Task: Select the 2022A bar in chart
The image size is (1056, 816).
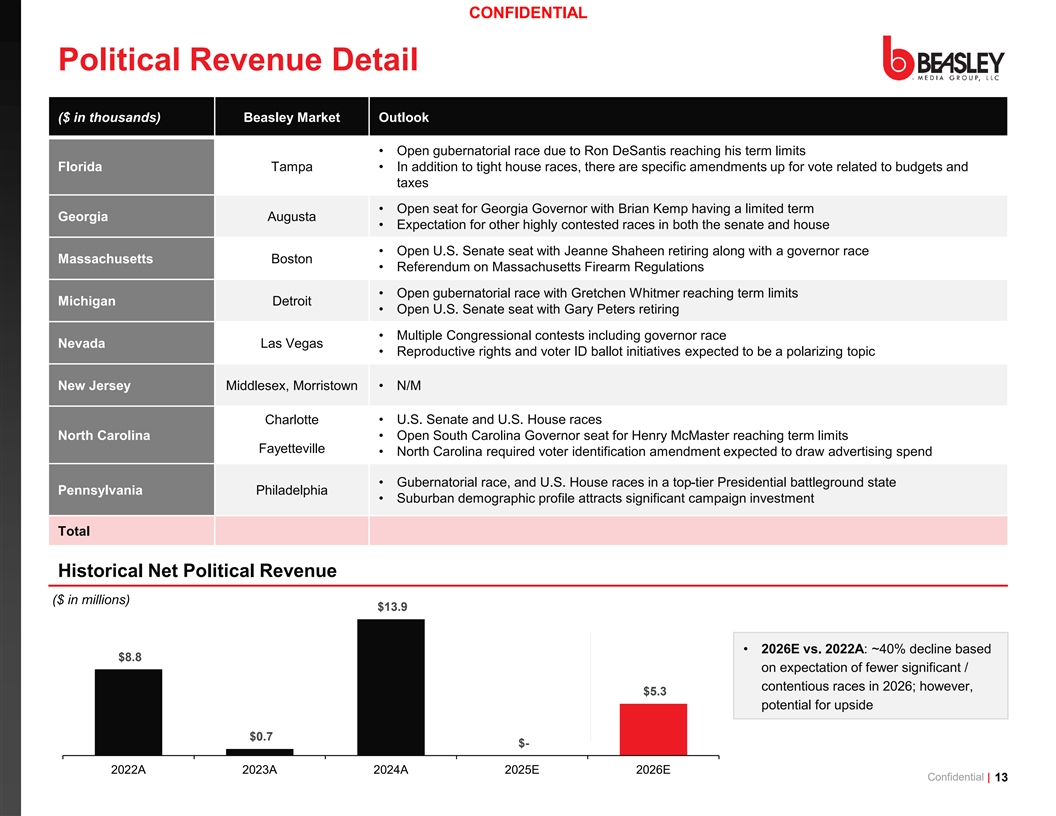Action: pyautogui.click(x=128, y=712)
